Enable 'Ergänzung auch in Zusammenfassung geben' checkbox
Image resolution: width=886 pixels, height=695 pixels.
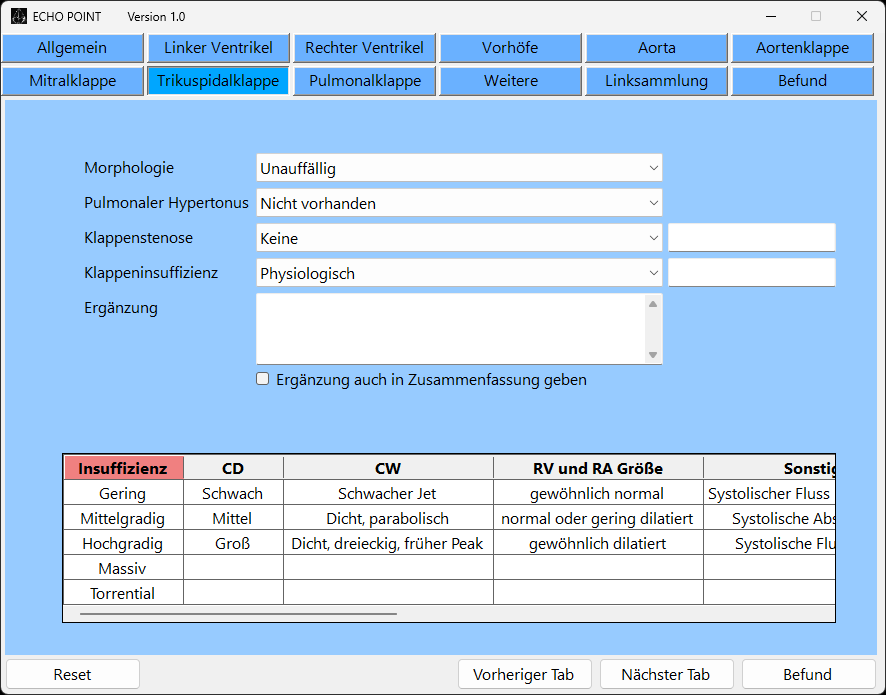pyautogui.click(x=263, y=379)
